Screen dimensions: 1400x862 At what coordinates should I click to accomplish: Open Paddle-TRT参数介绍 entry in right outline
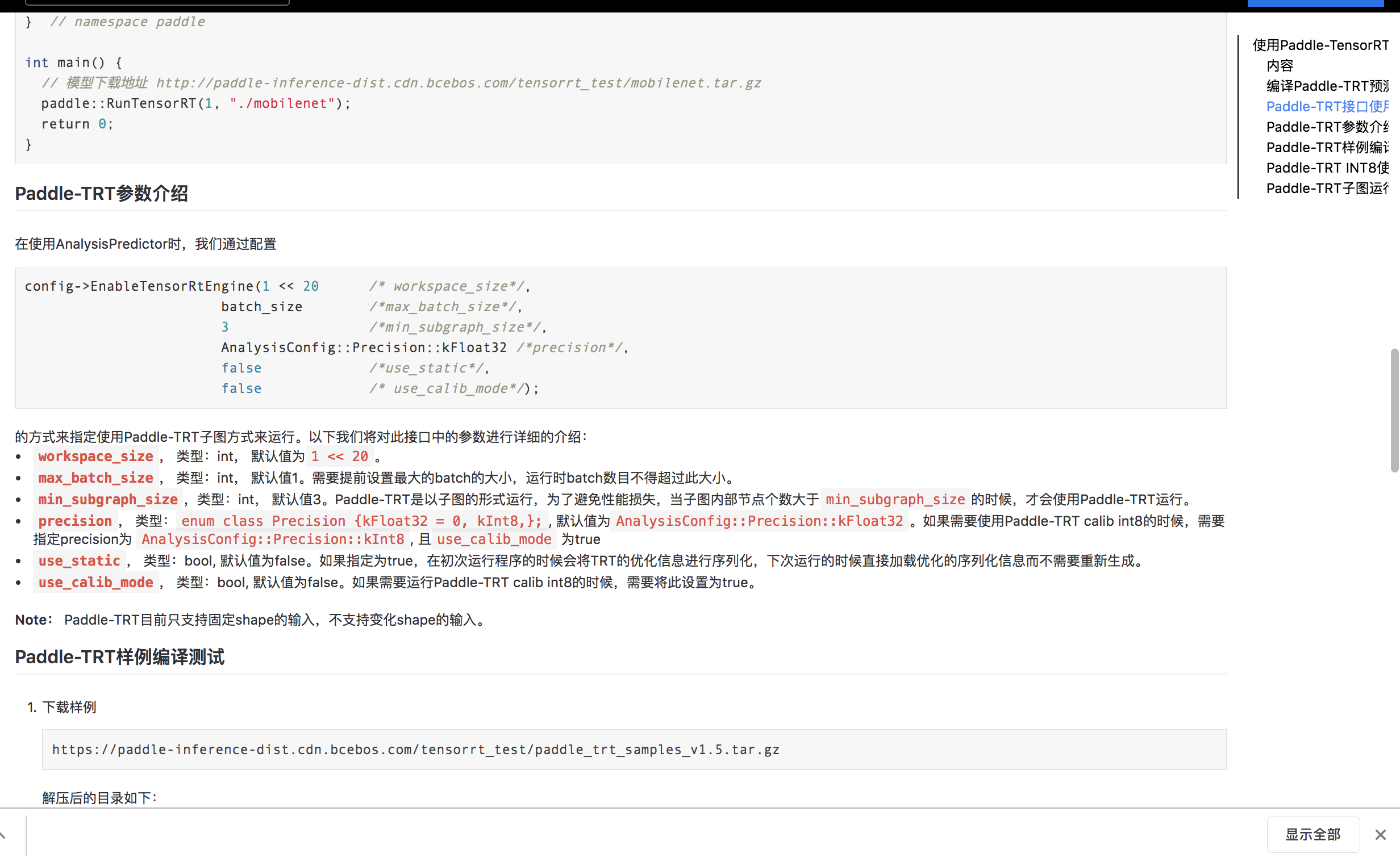1327,127
